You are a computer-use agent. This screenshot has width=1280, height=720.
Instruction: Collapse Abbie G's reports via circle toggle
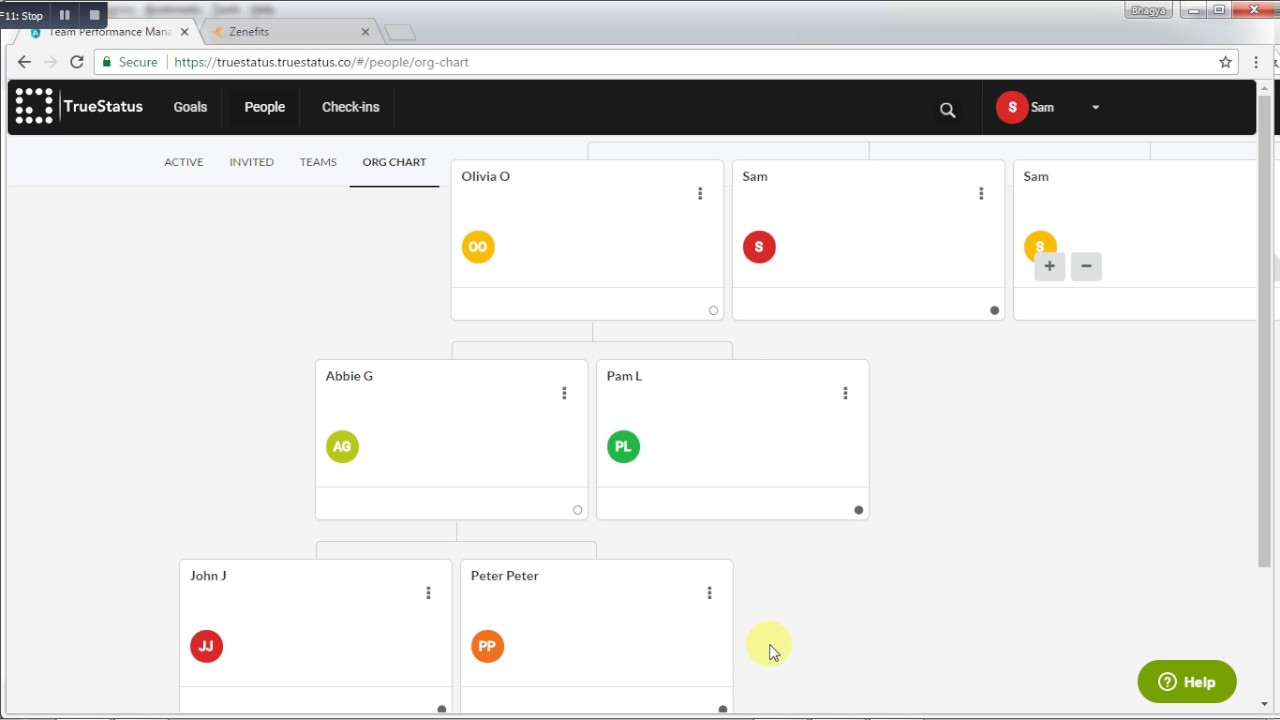tap(577, 510)
